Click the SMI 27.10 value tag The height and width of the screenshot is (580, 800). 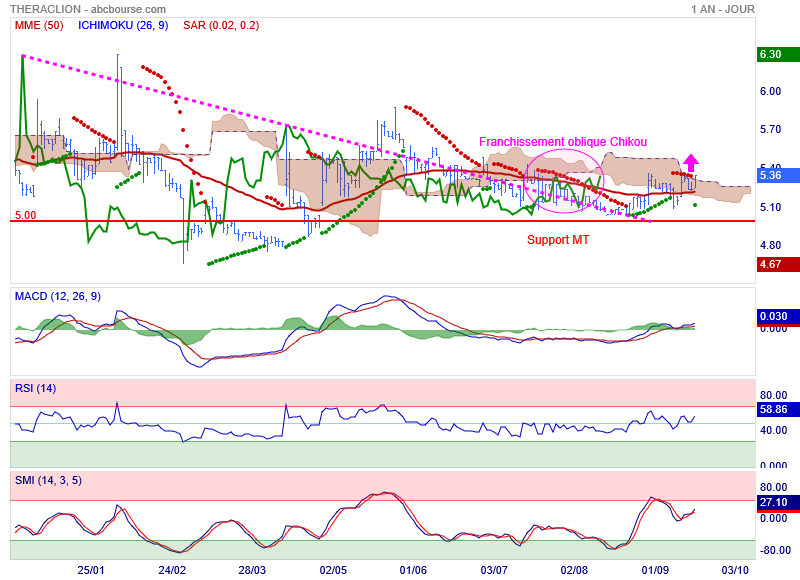click(x=778, y=502)
